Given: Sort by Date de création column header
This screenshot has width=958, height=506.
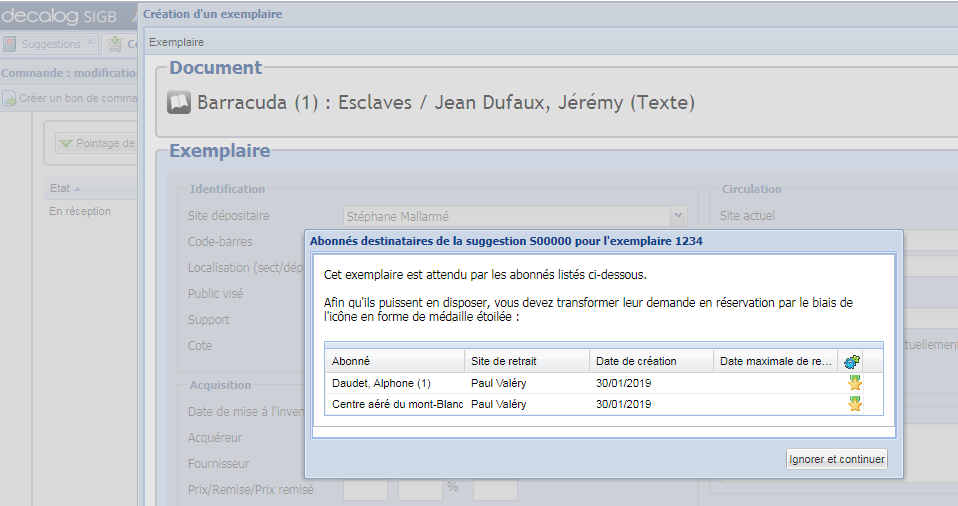Looking at the screenshot, I should click(652, 361).
